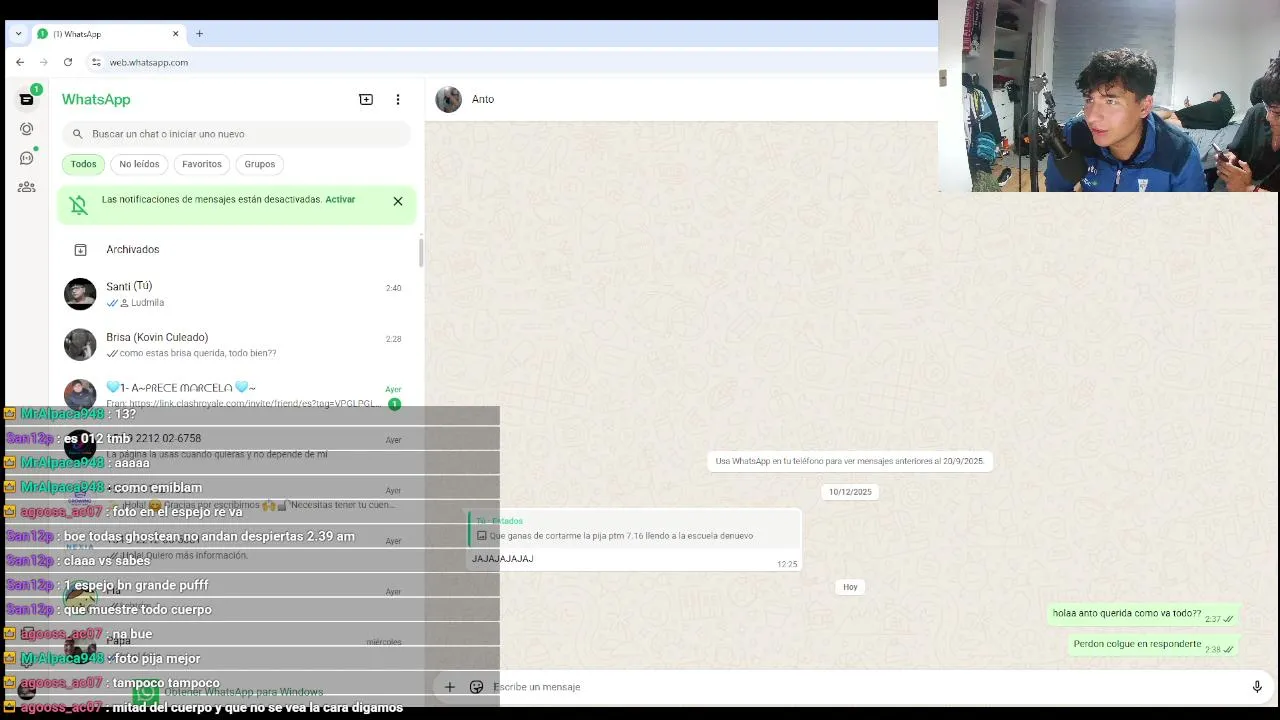Viewport: 1280px width, 720px height.
Task: Open tab search dropdown arrow
Action: 18,34
